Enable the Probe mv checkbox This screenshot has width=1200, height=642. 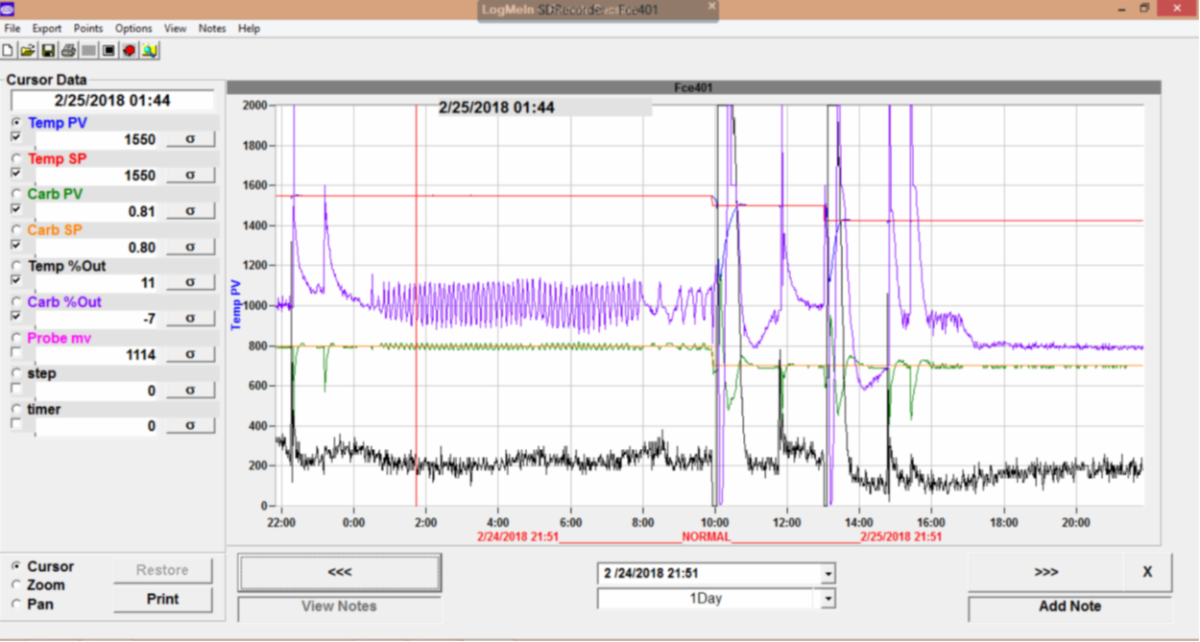(x=16, y=352)
